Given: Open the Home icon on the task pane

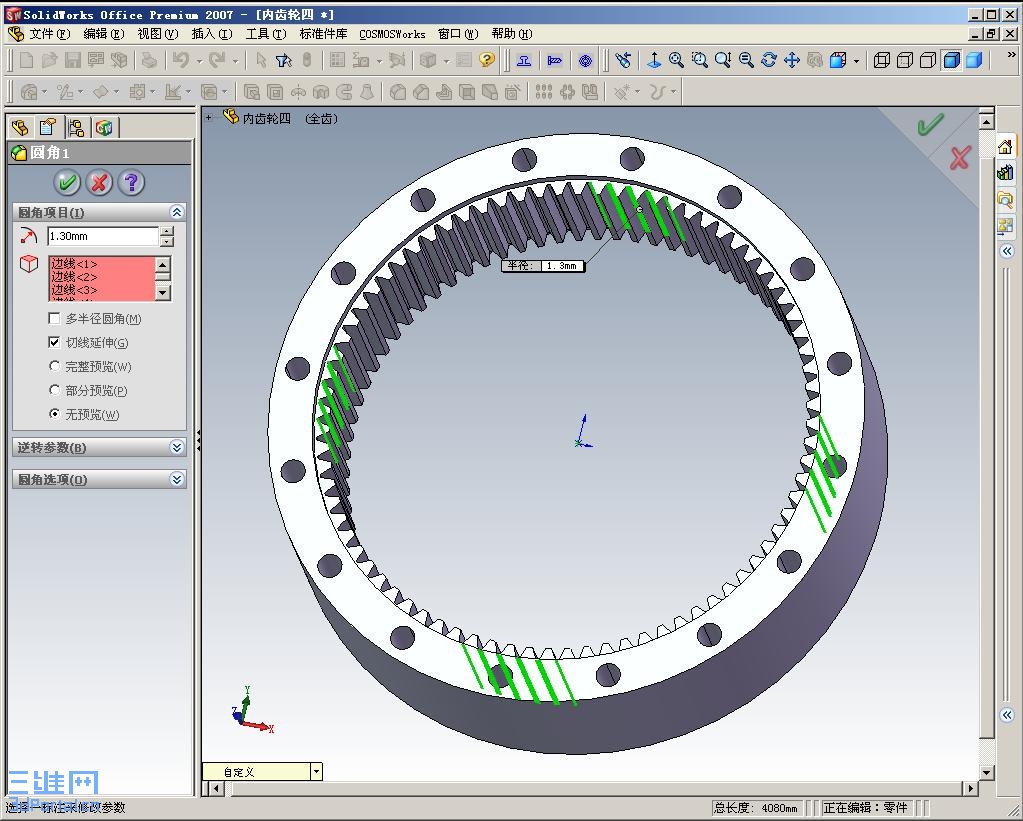Looking at the screenshot, I should click(1005, 147).
